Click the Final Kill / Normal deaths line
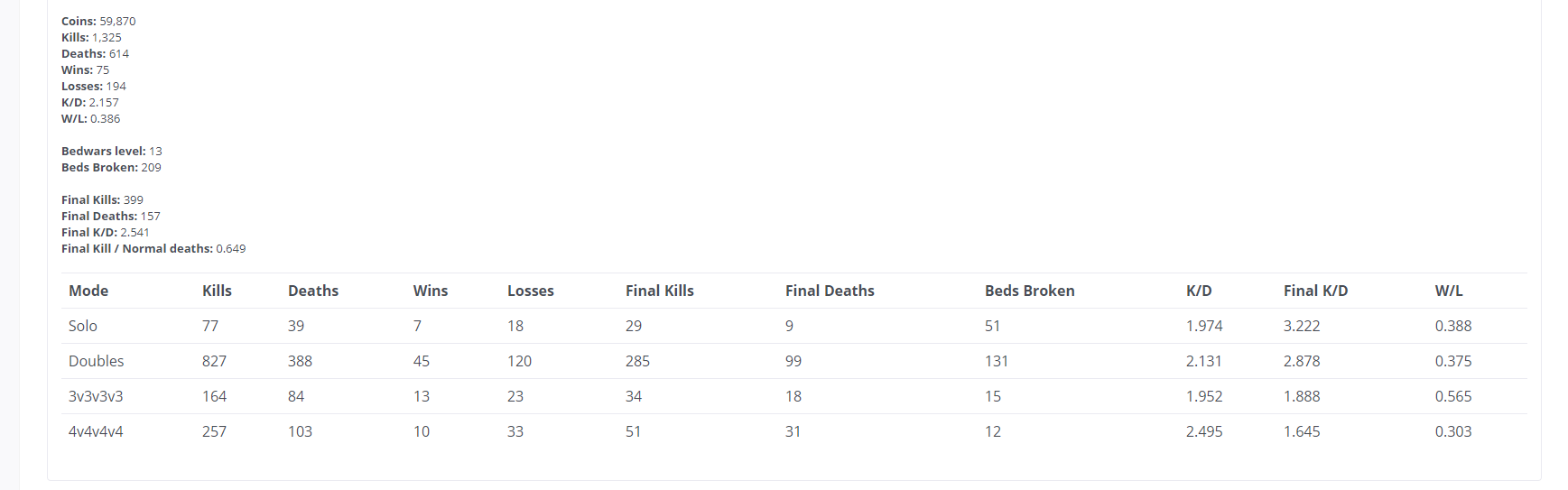 153,248
